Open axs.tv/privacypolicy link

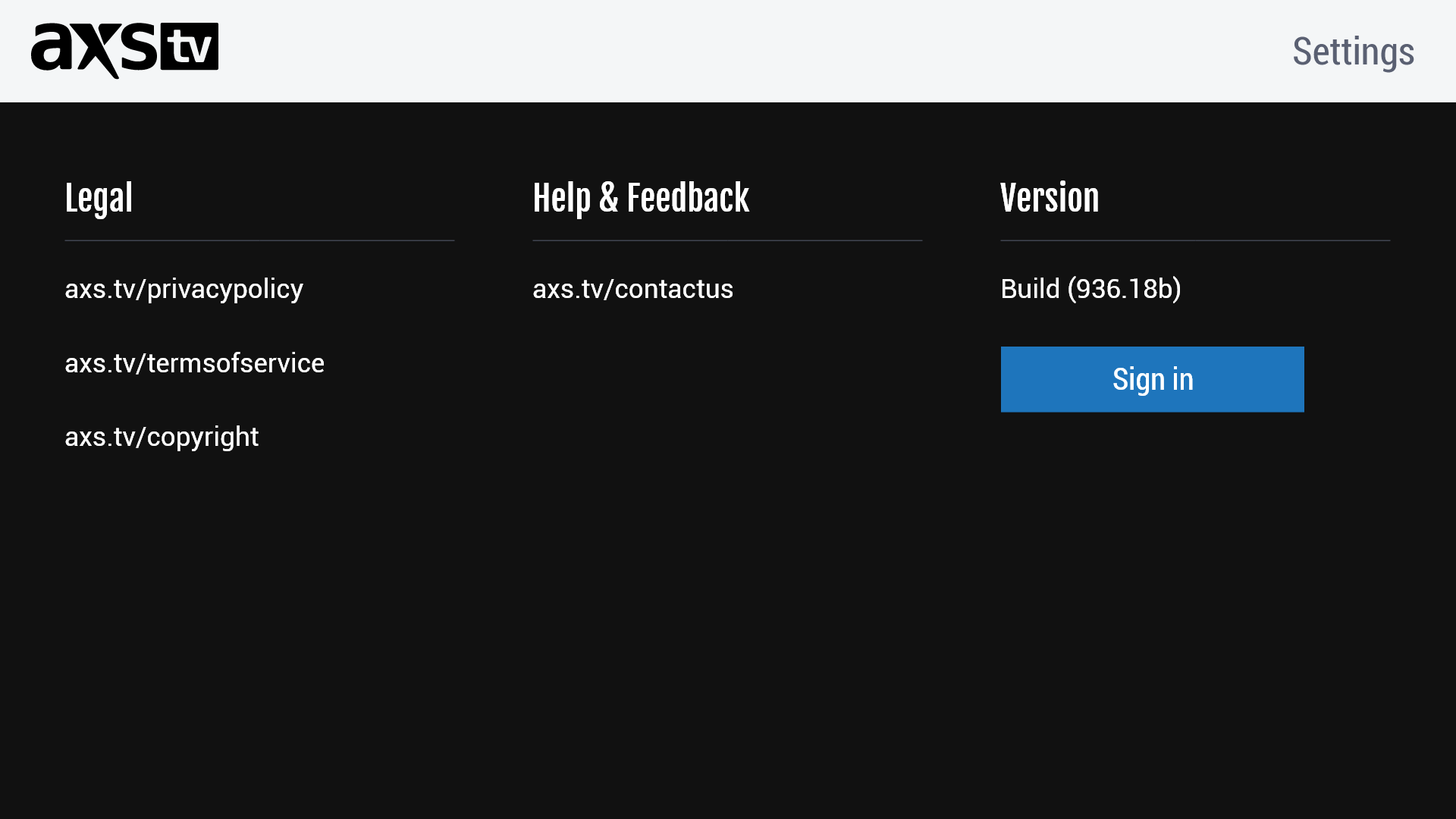184,289
